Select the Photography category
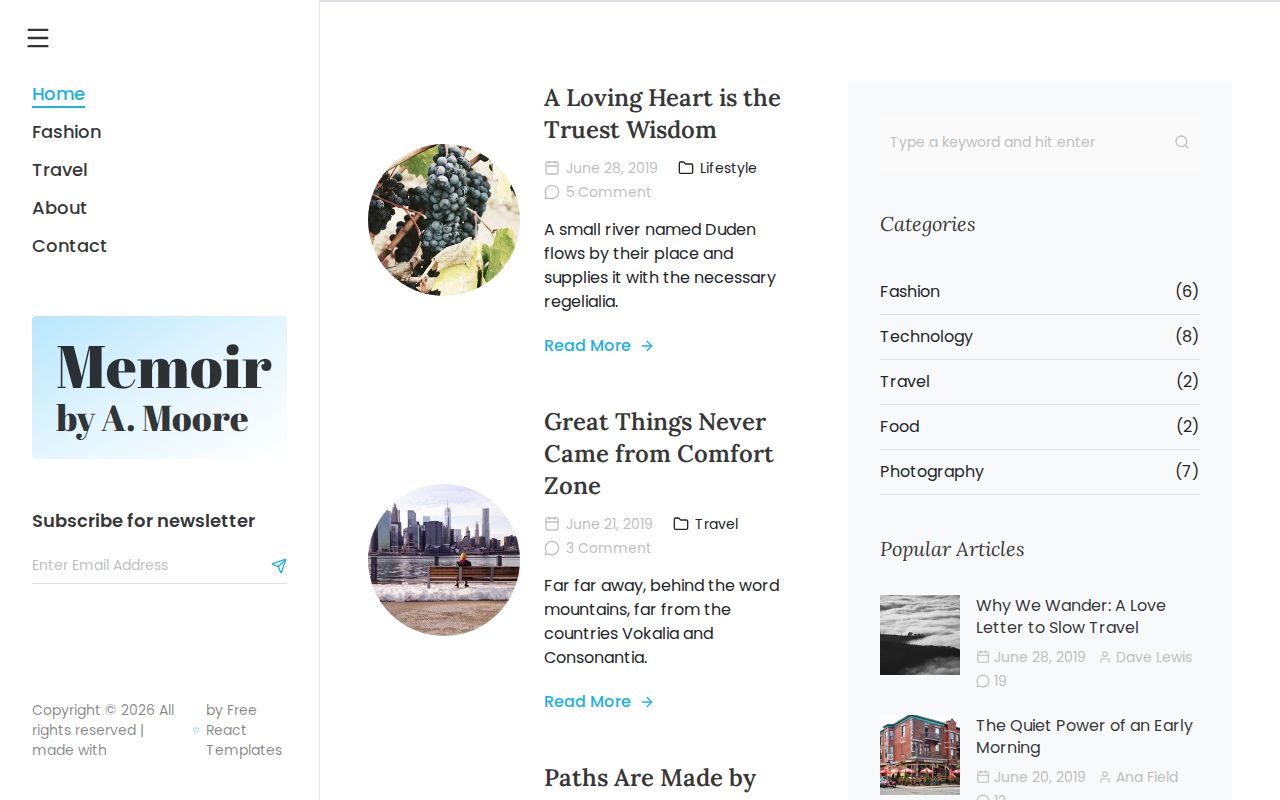The image size is (1280, 800). click(x=1040, y=472)
